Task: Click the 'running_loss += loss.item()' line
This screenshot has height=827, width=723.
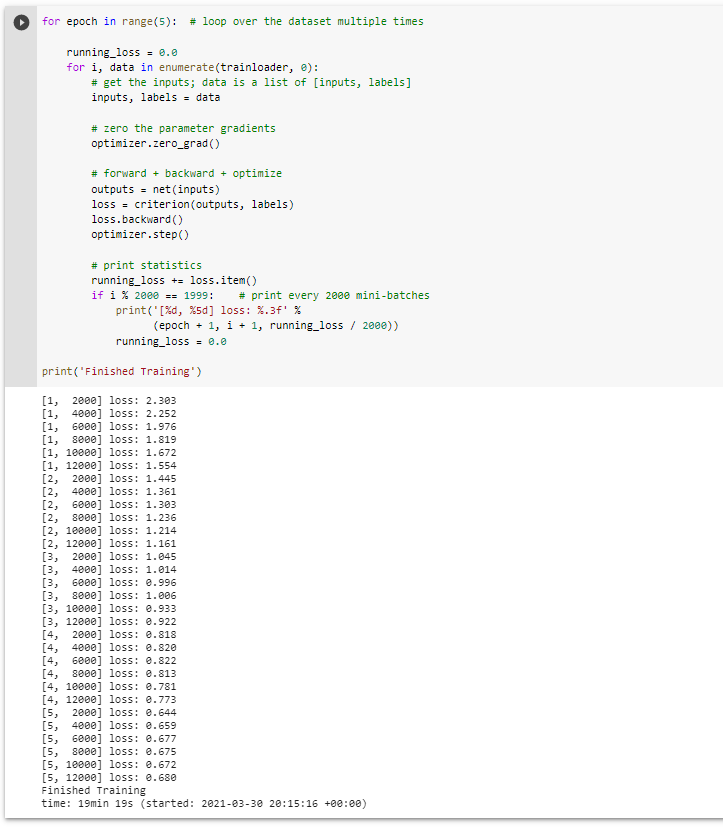Action: (174, 281)
